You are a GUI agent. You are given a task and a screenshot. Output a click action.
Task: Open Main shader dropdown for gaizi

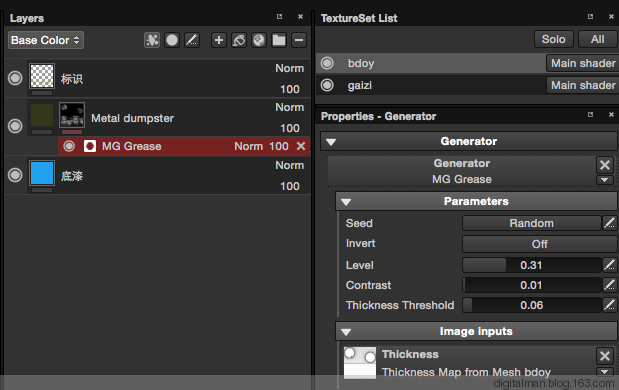coord(583,85)
